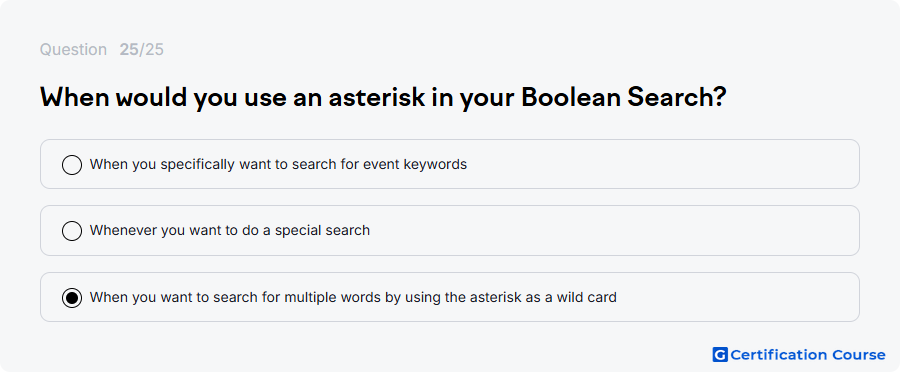Screen dimensions: 900x372
Task: Click the answer text about event keywords
Action: coord(278,165)
